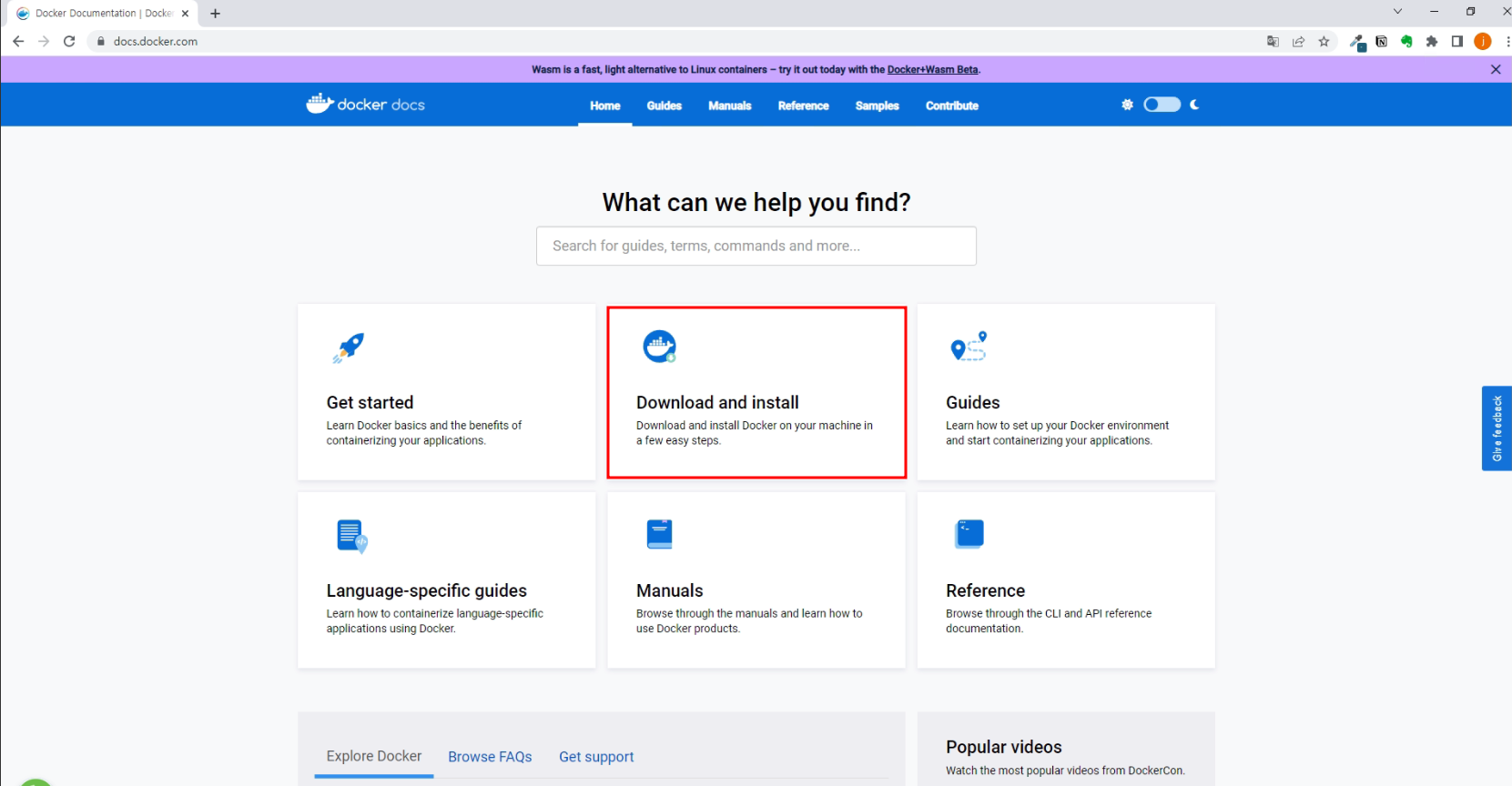Click the Popular videos heading
The image size is (1512, 786).
tap(1003, 747)
